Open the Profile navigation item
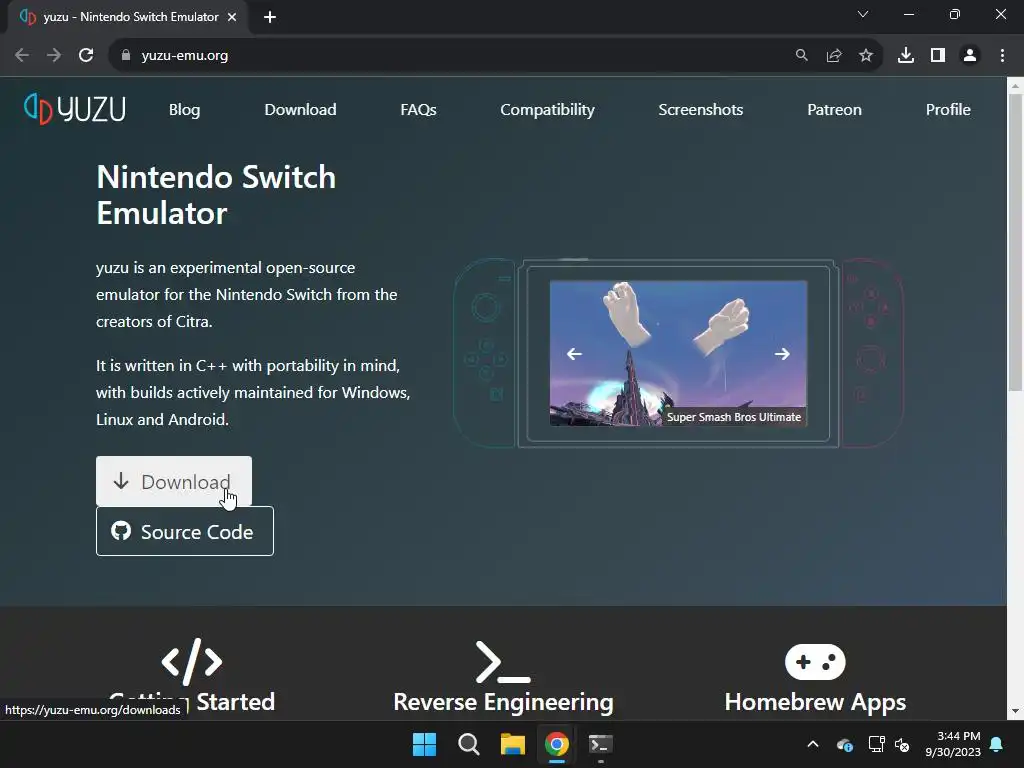The width and height of the screenshot is (1024, 768). click(x=948, y=110)
